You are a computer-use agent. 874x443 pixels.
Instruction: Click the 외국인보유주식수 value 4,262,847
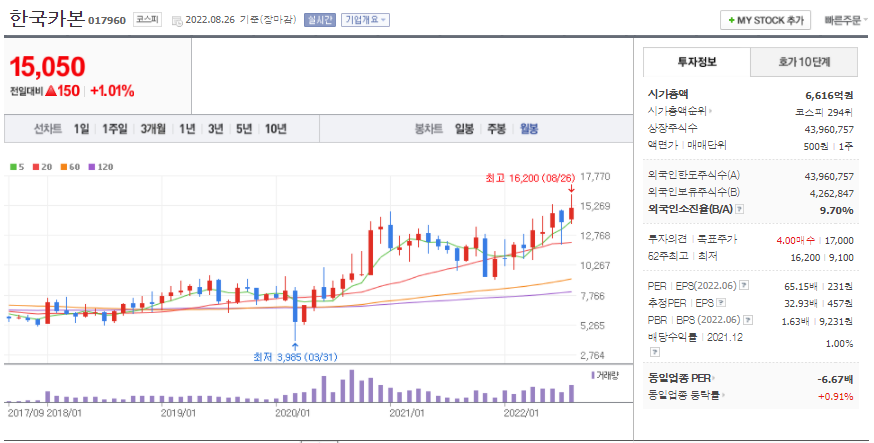[832, 193]
